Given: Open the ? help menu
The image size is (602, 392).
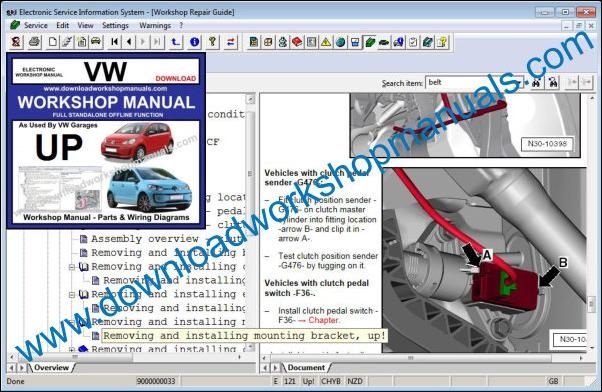Looking at the screenshot, I should click(x=181, y=25).
